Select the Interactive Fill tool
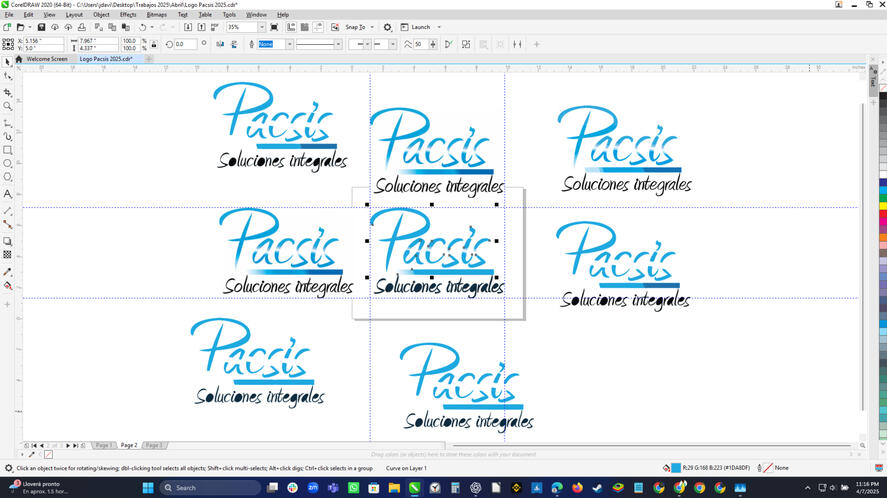Image resolution: width=887 pixels, height=498 pixels. 7,286
